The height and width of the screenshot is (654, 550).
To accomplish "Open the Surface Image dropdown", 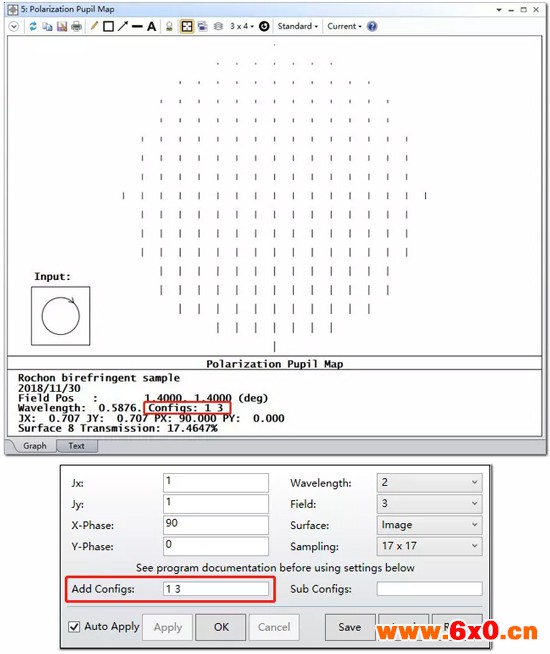I will click(429, 525).
